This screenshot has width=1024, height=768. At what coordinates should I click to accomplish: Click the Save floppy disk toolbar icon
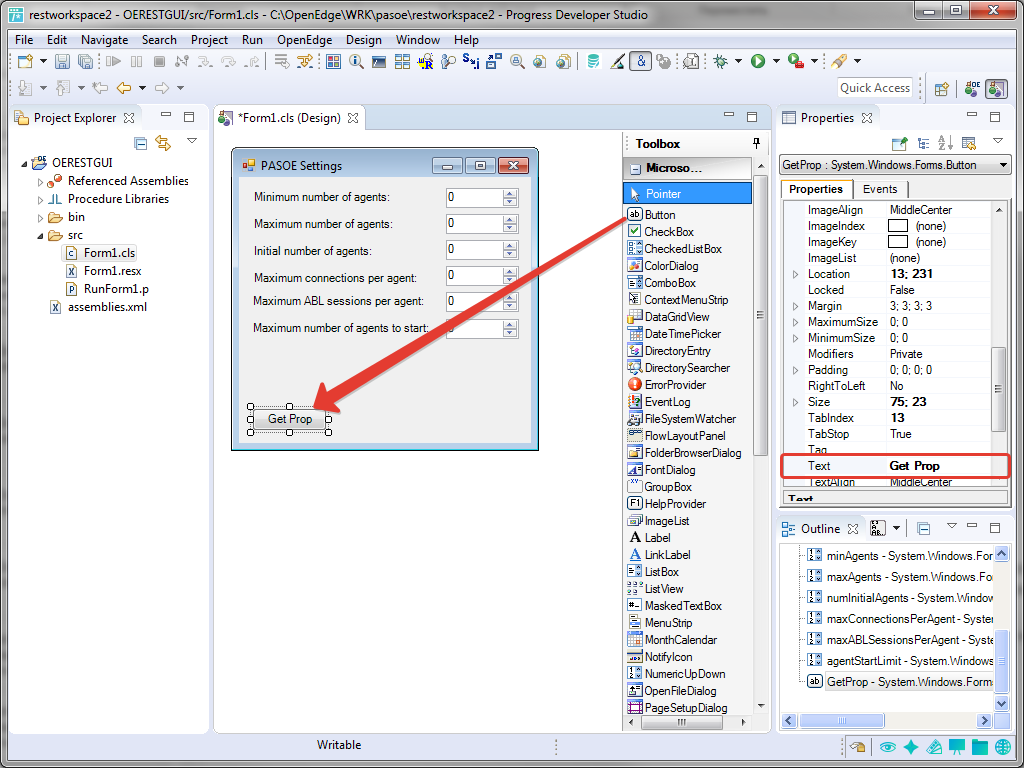pyautogui.click(x=62, y=61)
